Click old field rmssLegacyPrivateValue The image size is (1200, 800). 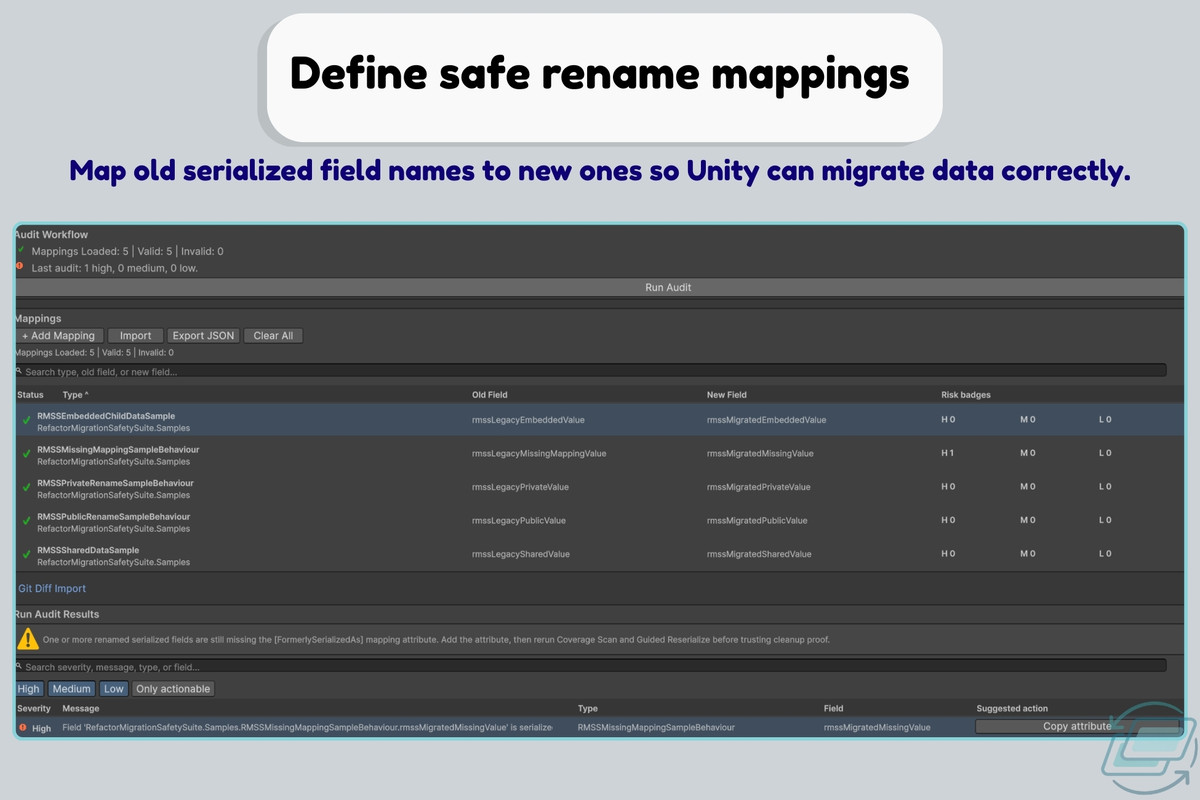[520, 487]
